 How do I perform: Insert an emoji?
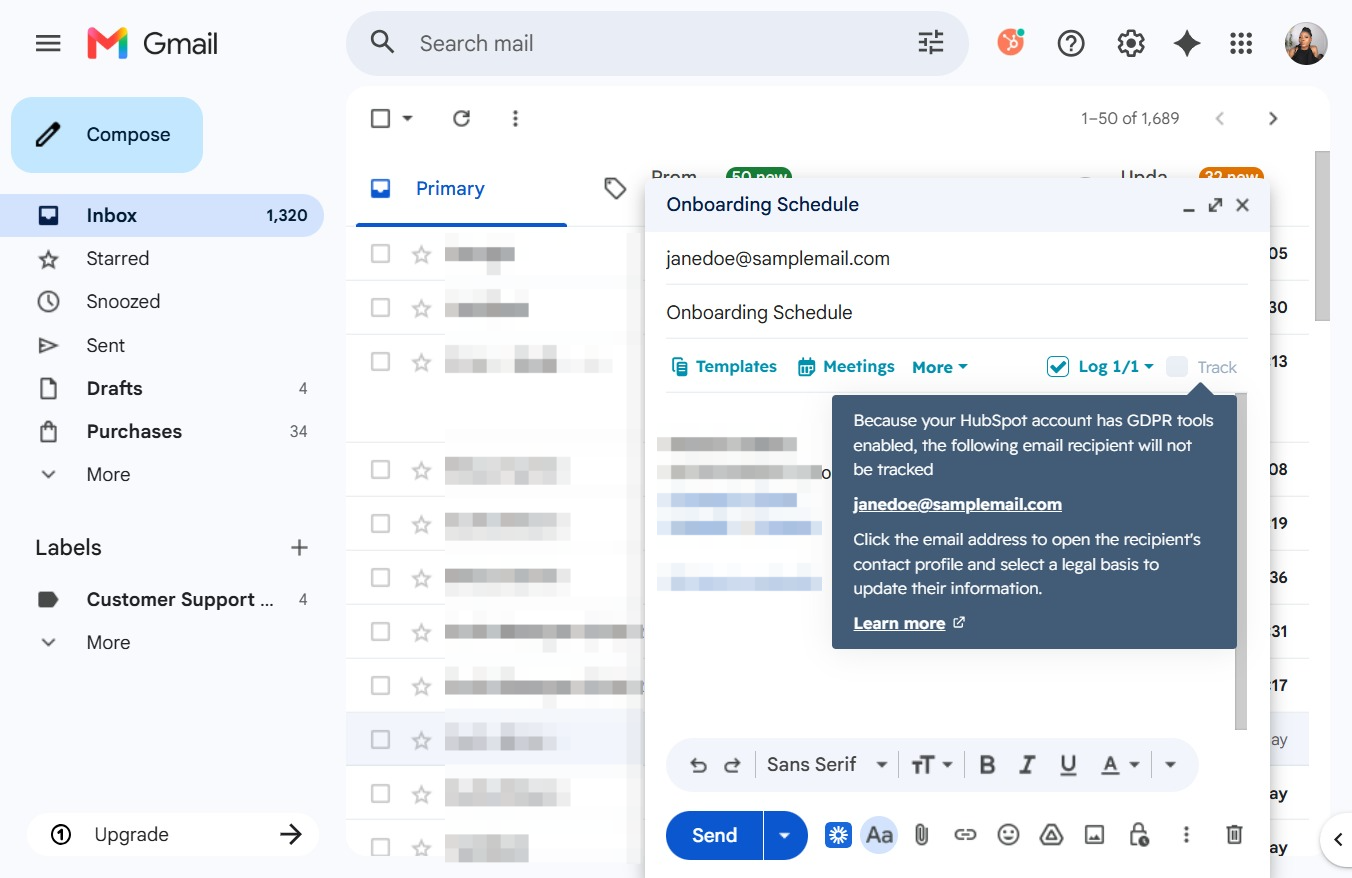click(1009, 835)
